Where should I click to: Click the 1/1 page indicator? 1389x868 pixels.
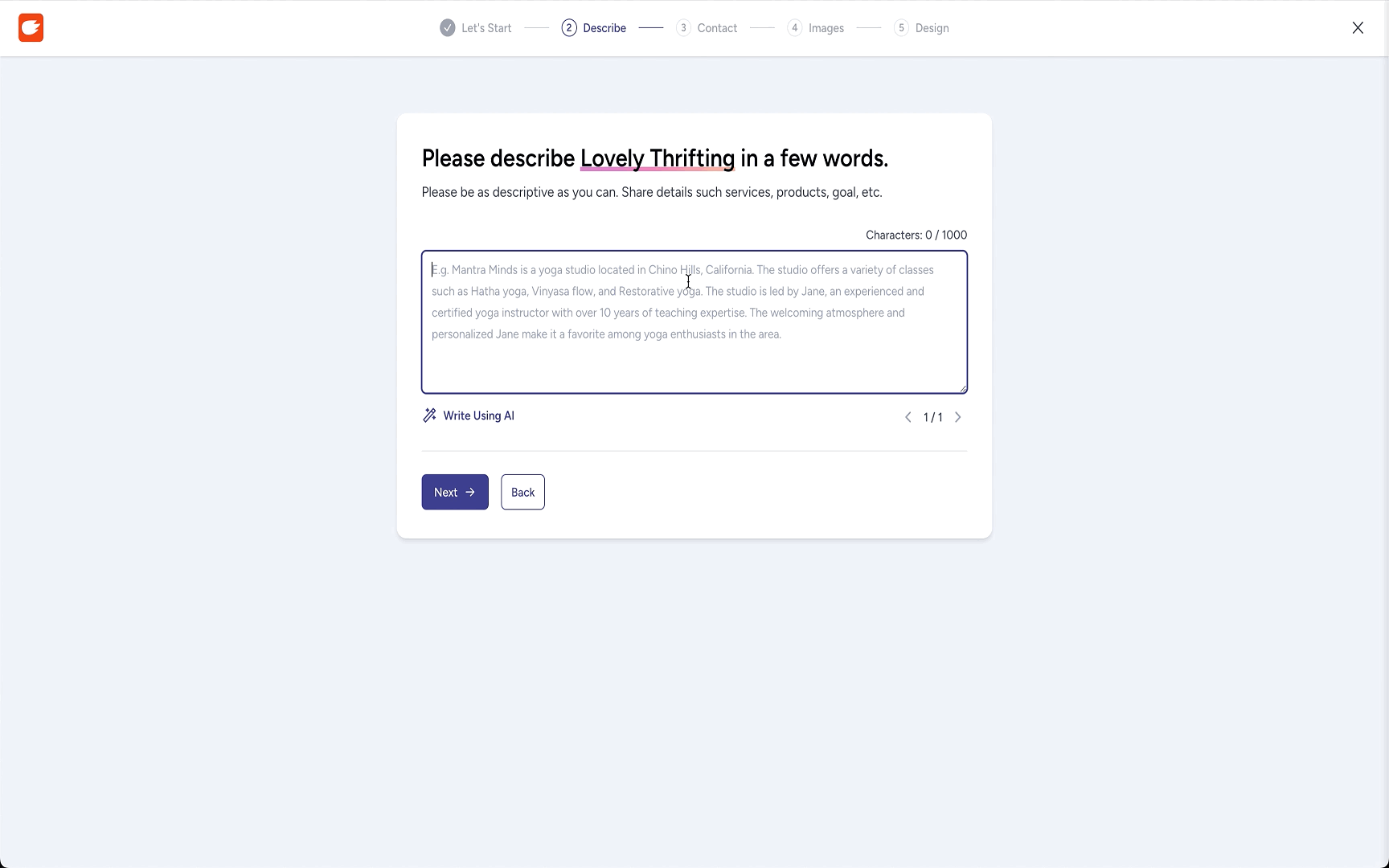point(932,417)
